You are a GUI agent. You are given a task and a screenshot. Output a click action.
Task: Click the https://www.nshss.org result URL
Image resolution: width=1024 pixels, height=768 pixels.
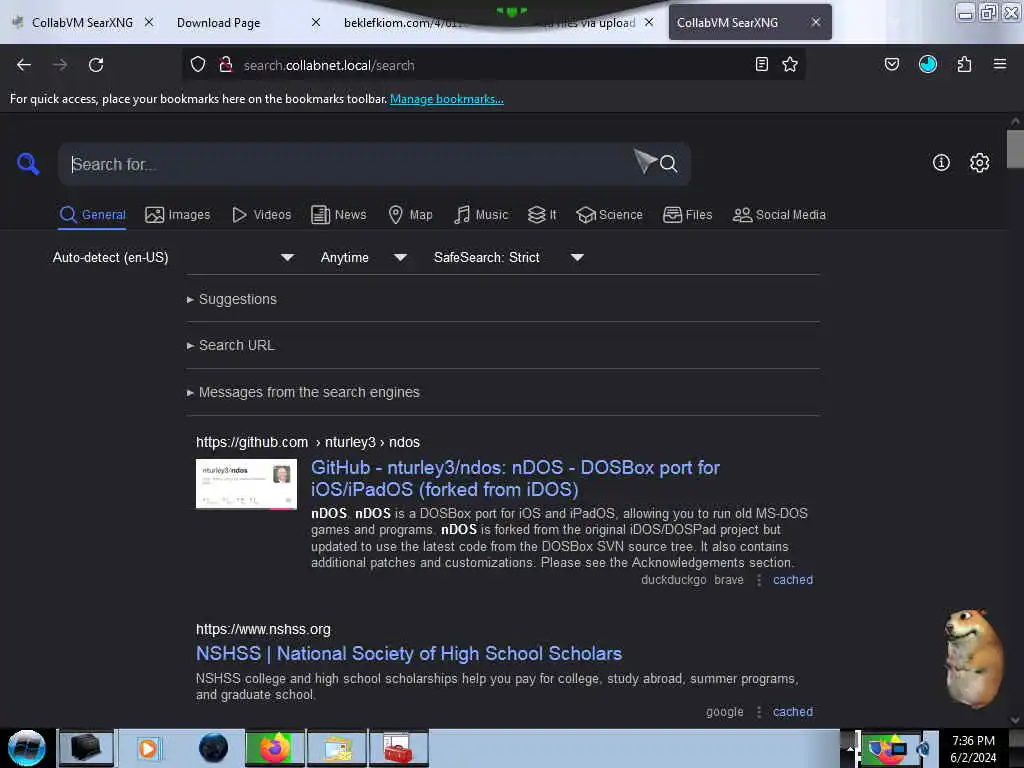(263, 629)
